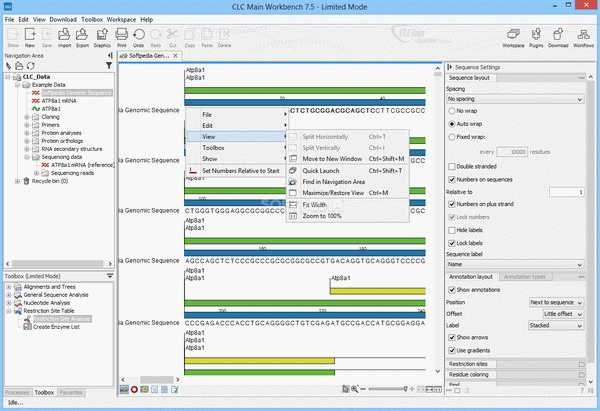The image size is (600, 411).
Task: Click the Import toolbar icon
Action: pos(64,37)
